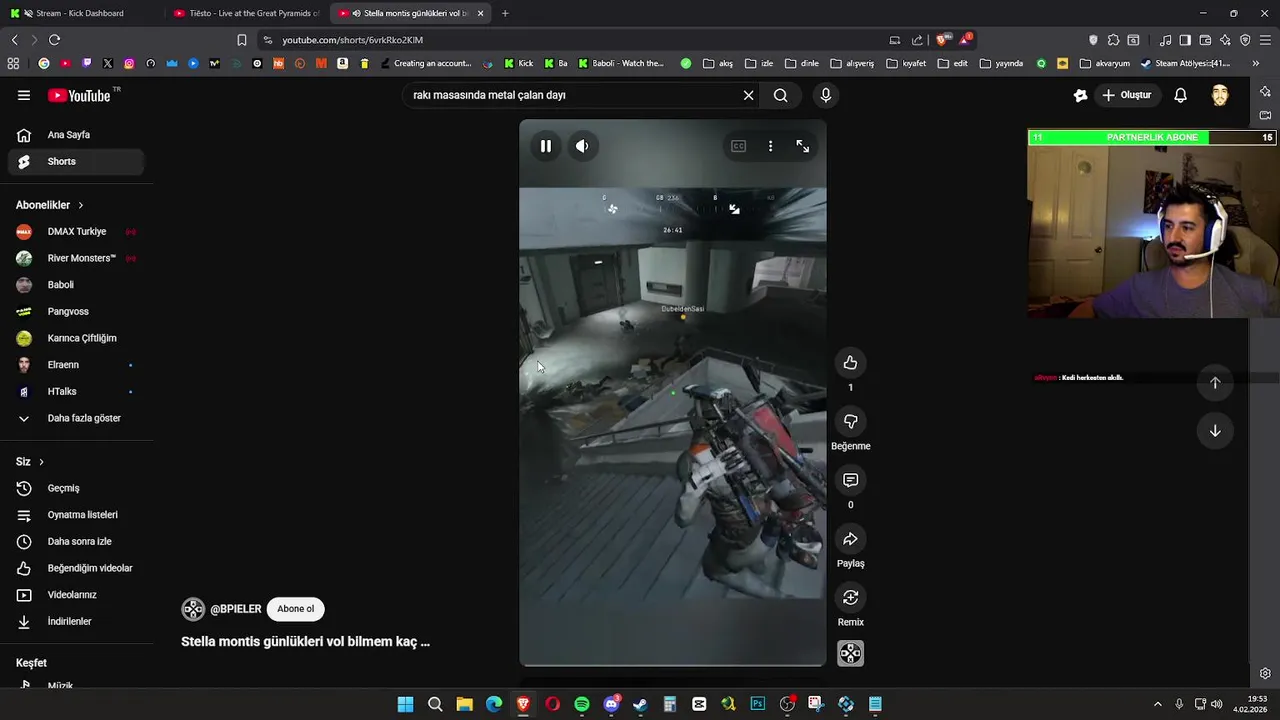Expand the Short to fullscreen
The image size is (1280, 720).
tap(802, 146)
